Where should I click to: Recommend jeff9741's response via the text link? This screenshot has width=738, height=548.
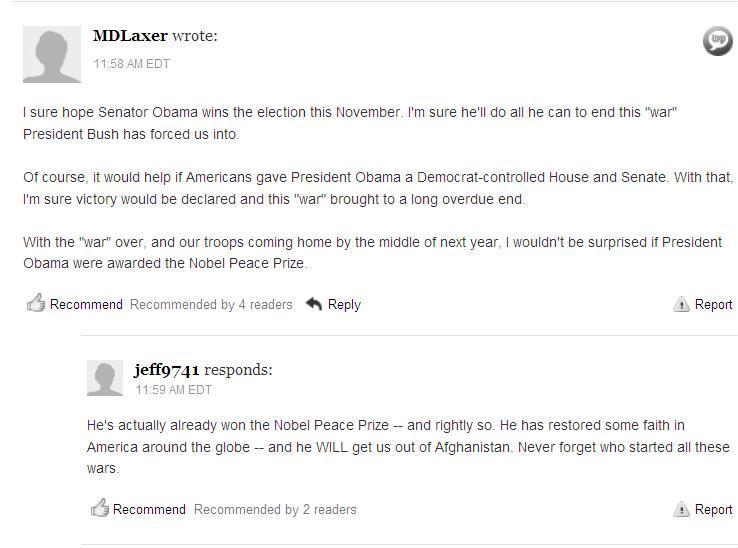[x=149, y=509]
